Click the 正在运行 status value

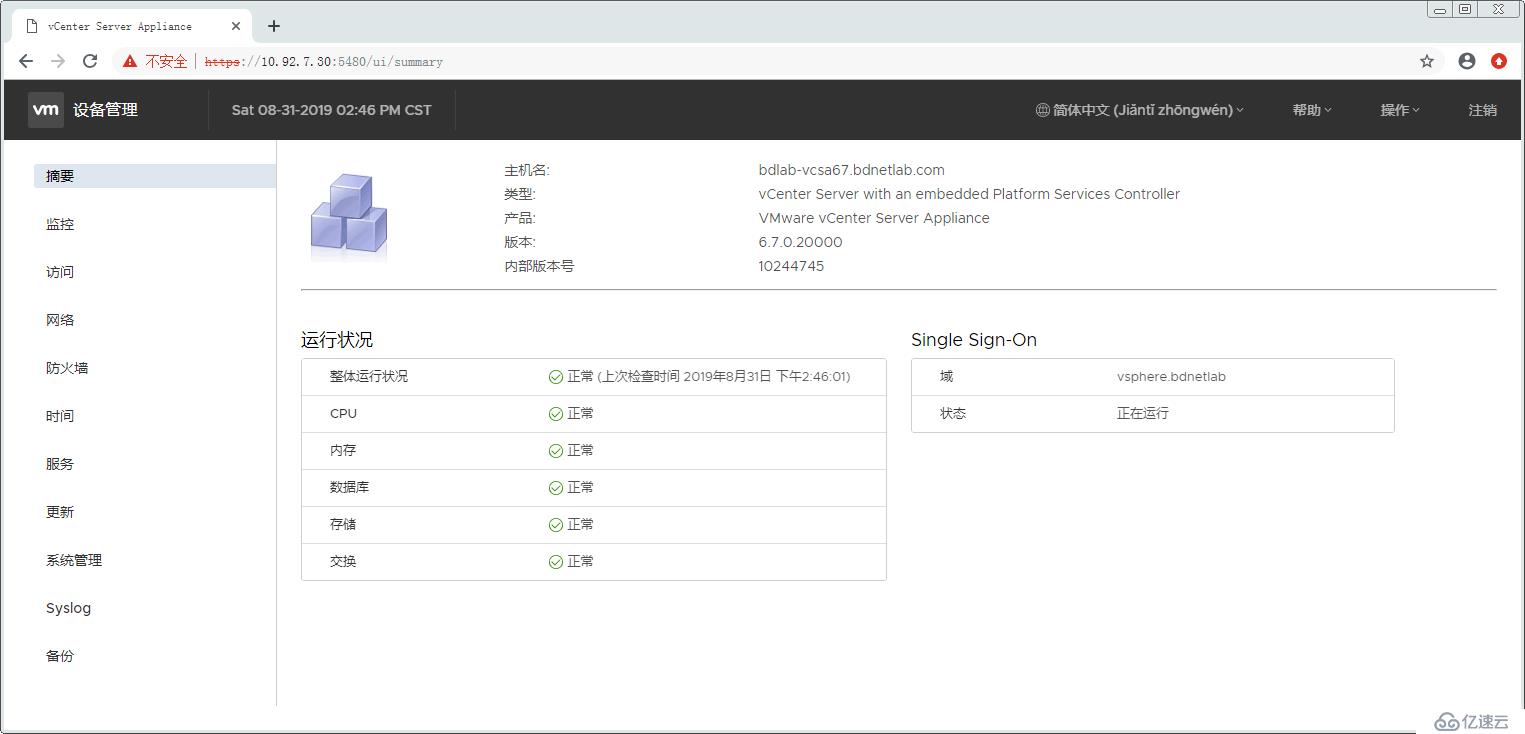[1143, 413]
